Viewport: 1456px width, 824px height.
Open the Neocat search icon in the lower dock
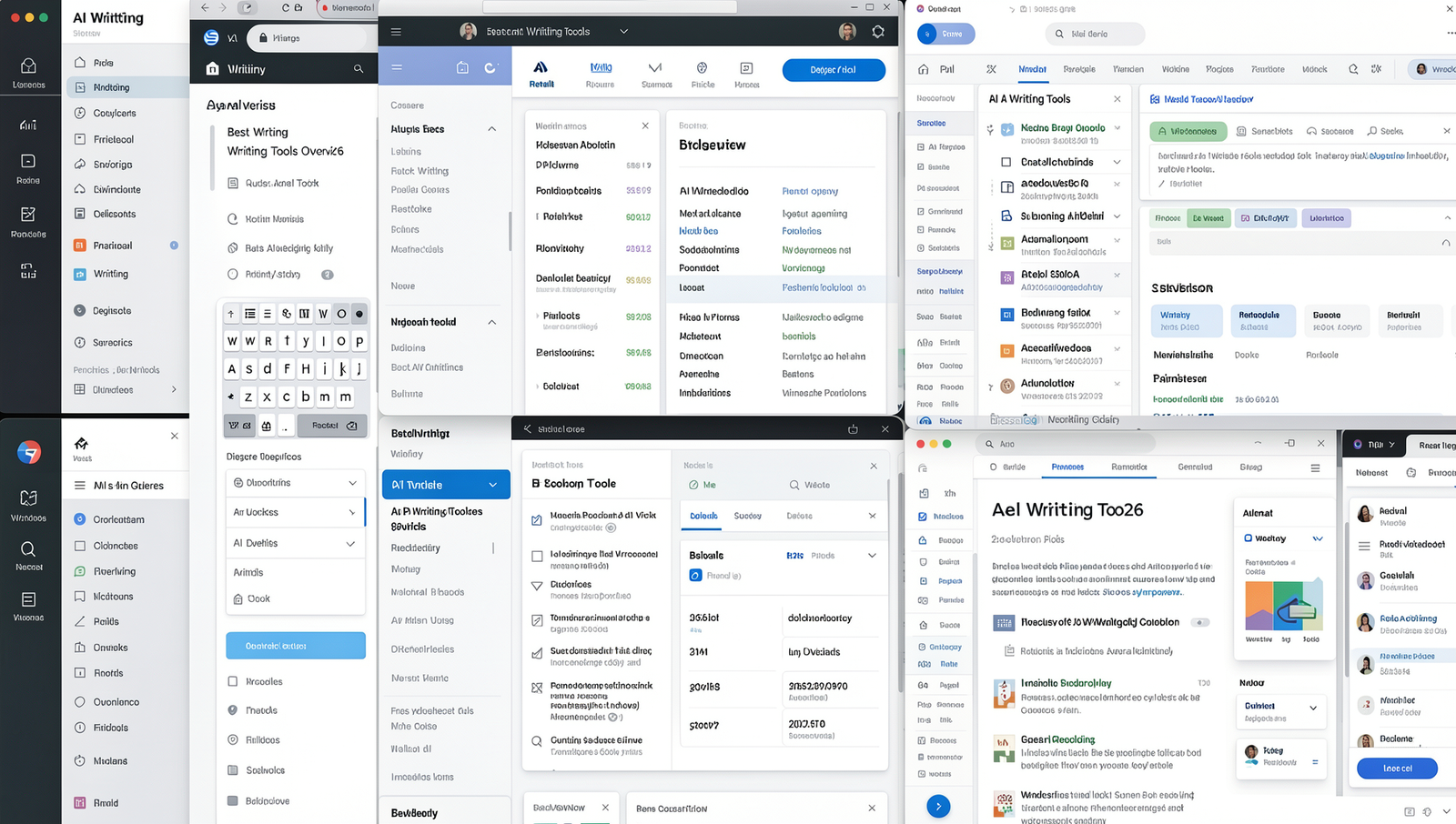point(28,555)
